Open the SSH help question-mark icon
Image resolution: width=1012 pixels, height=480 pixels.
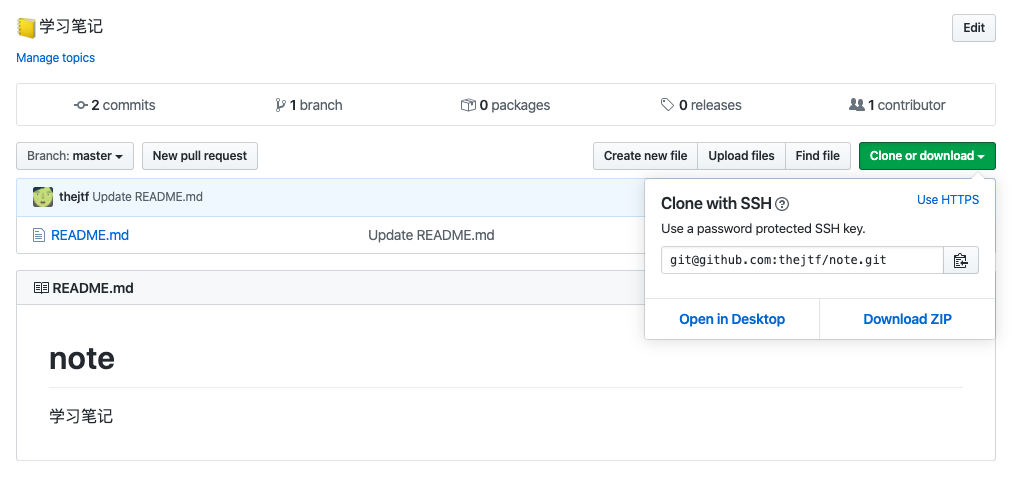782,205
